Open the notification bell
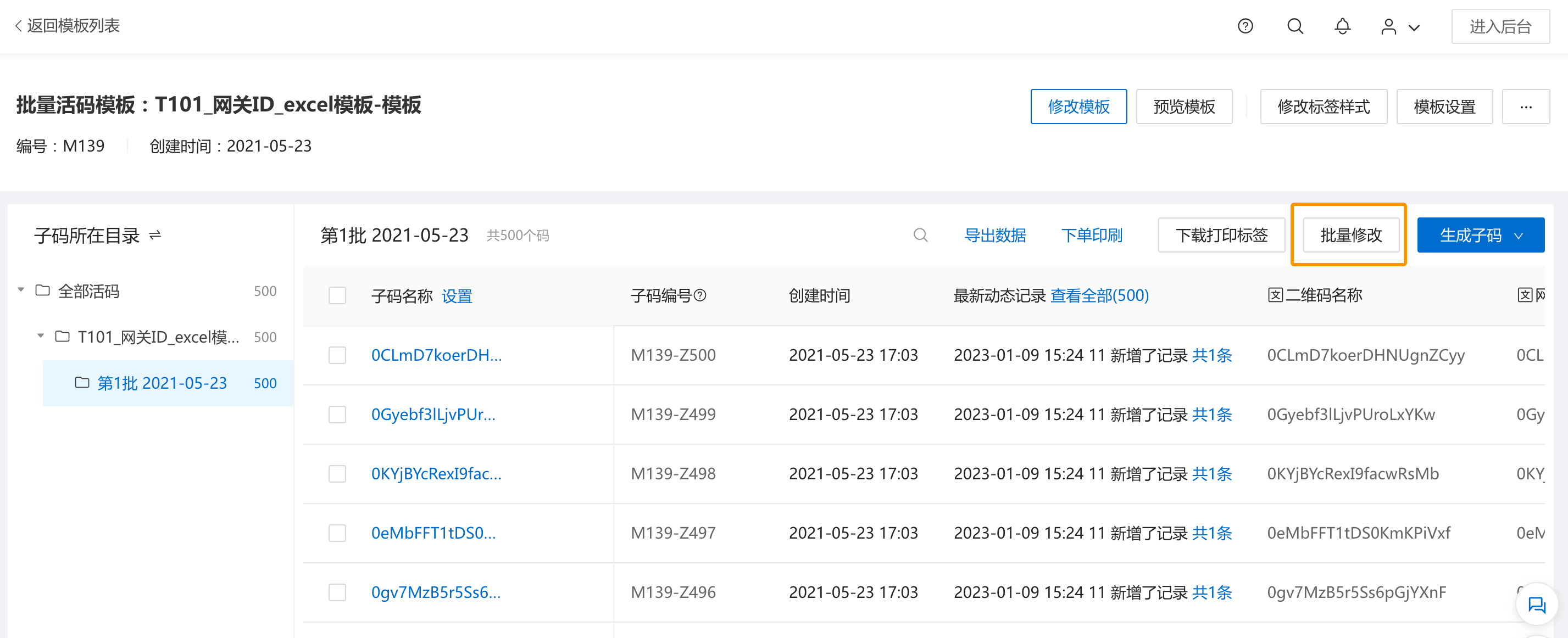1568x638 pixels. click(1342, 26)
